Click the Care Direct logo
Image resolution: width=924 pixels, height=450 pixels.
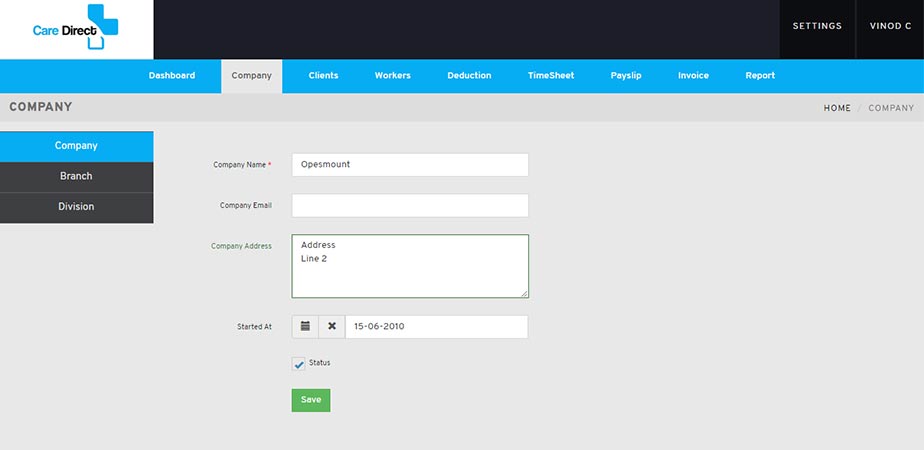(75, 27)
